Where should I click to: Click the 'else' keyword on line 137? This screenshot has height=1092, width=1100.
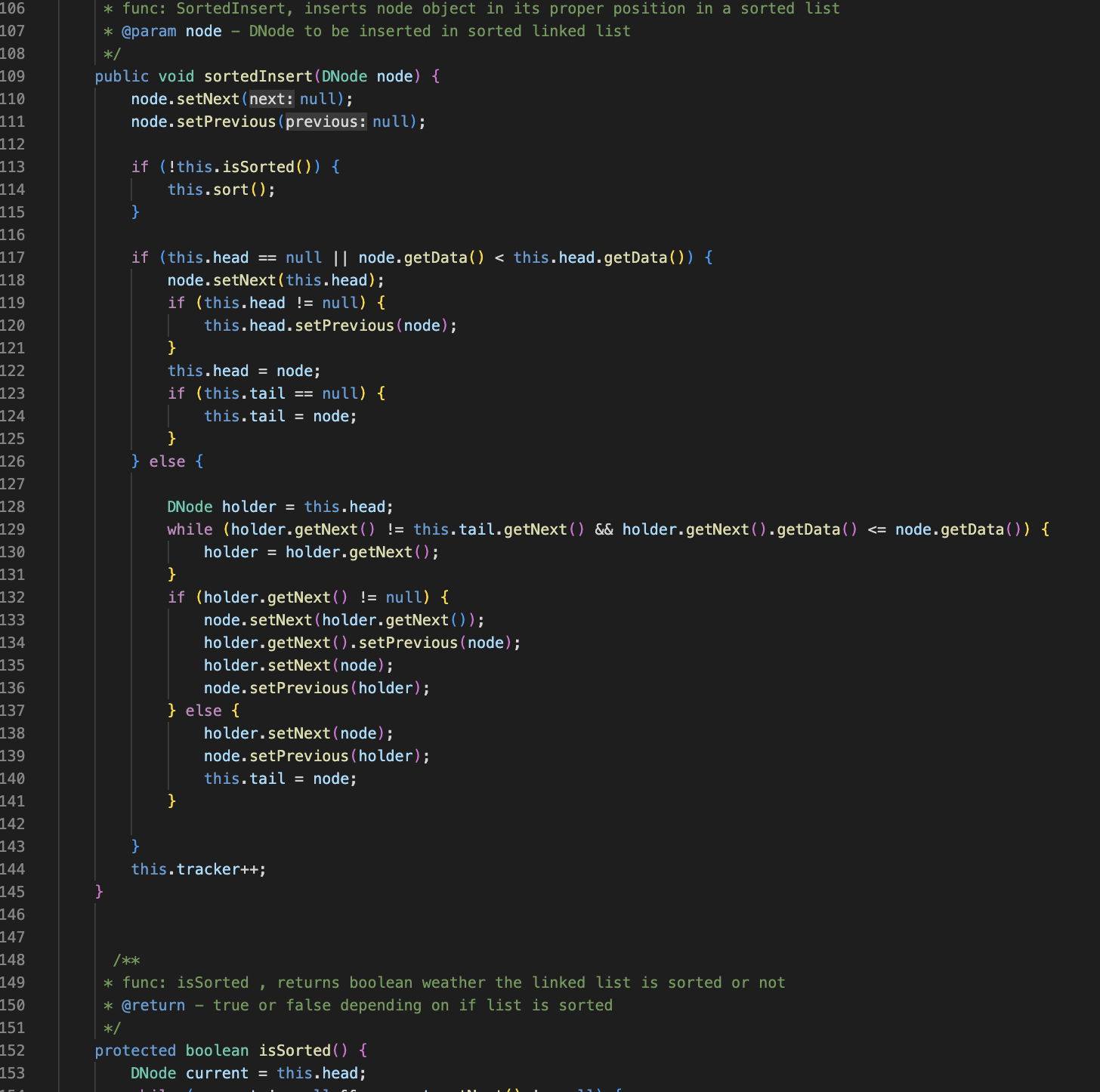pos(203,711)
